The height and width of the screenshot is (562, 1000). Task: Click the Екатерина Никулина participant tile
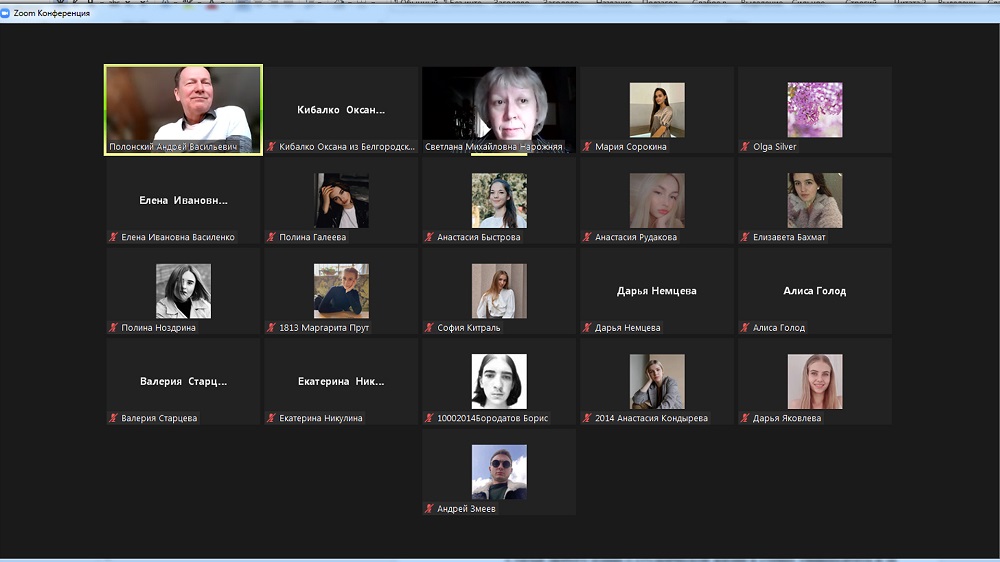coord(341,381)
